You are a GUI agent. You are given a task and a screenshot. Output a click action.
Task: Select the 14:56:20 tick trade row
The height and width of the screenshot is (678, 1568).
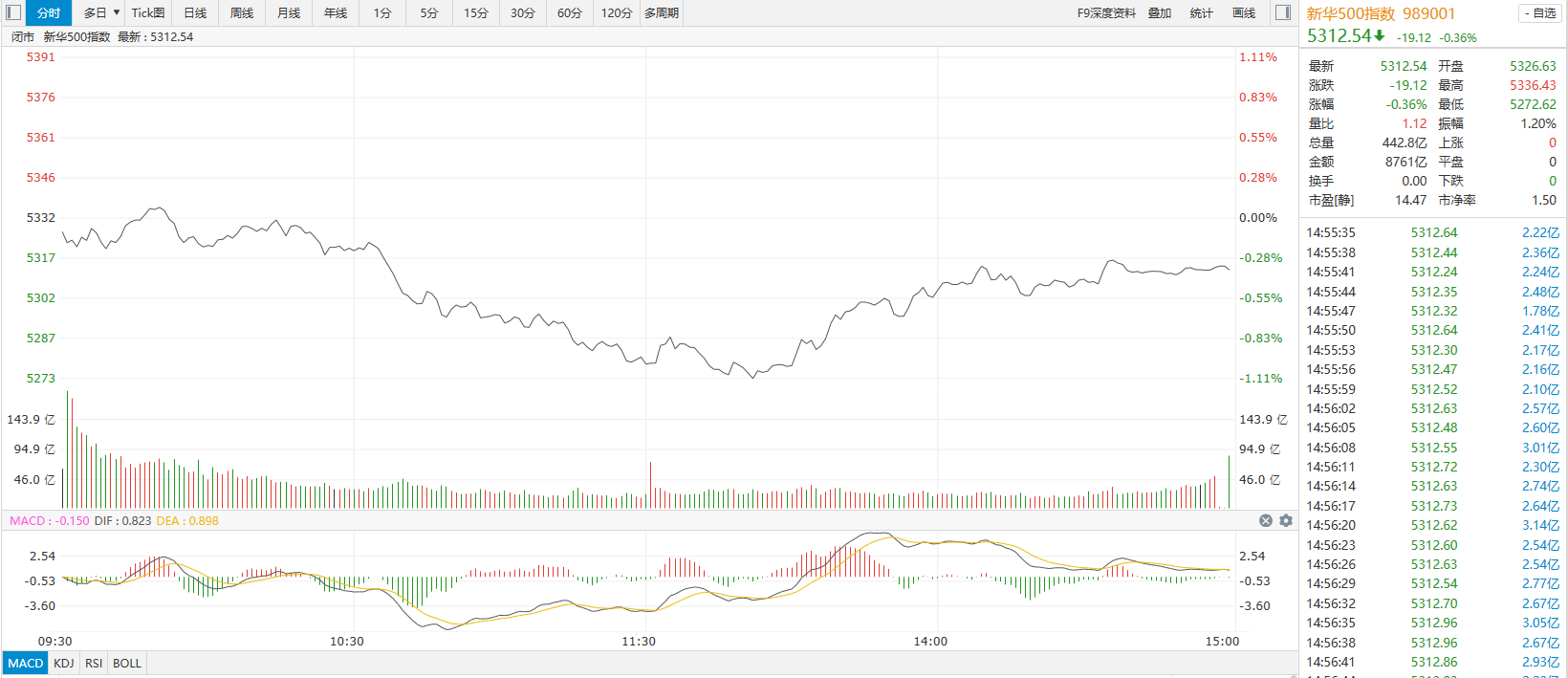click(x=1433, y=525)
